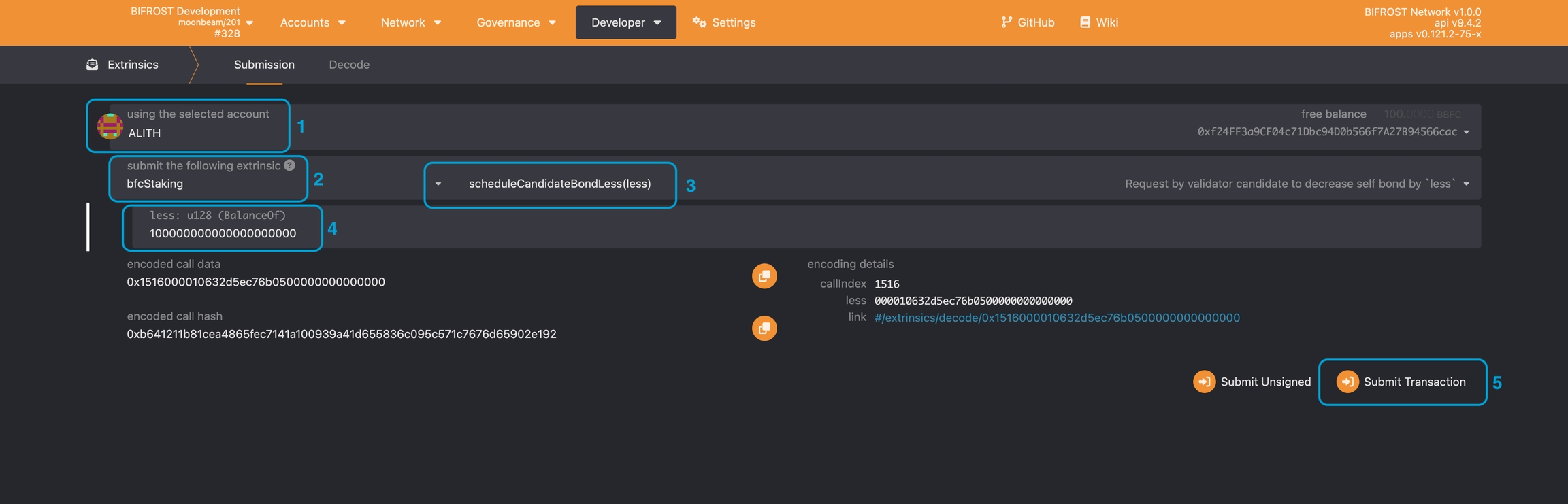Open the Governance menu
The width and height of the screenshot is (1568, 504).
click(516, 22)
